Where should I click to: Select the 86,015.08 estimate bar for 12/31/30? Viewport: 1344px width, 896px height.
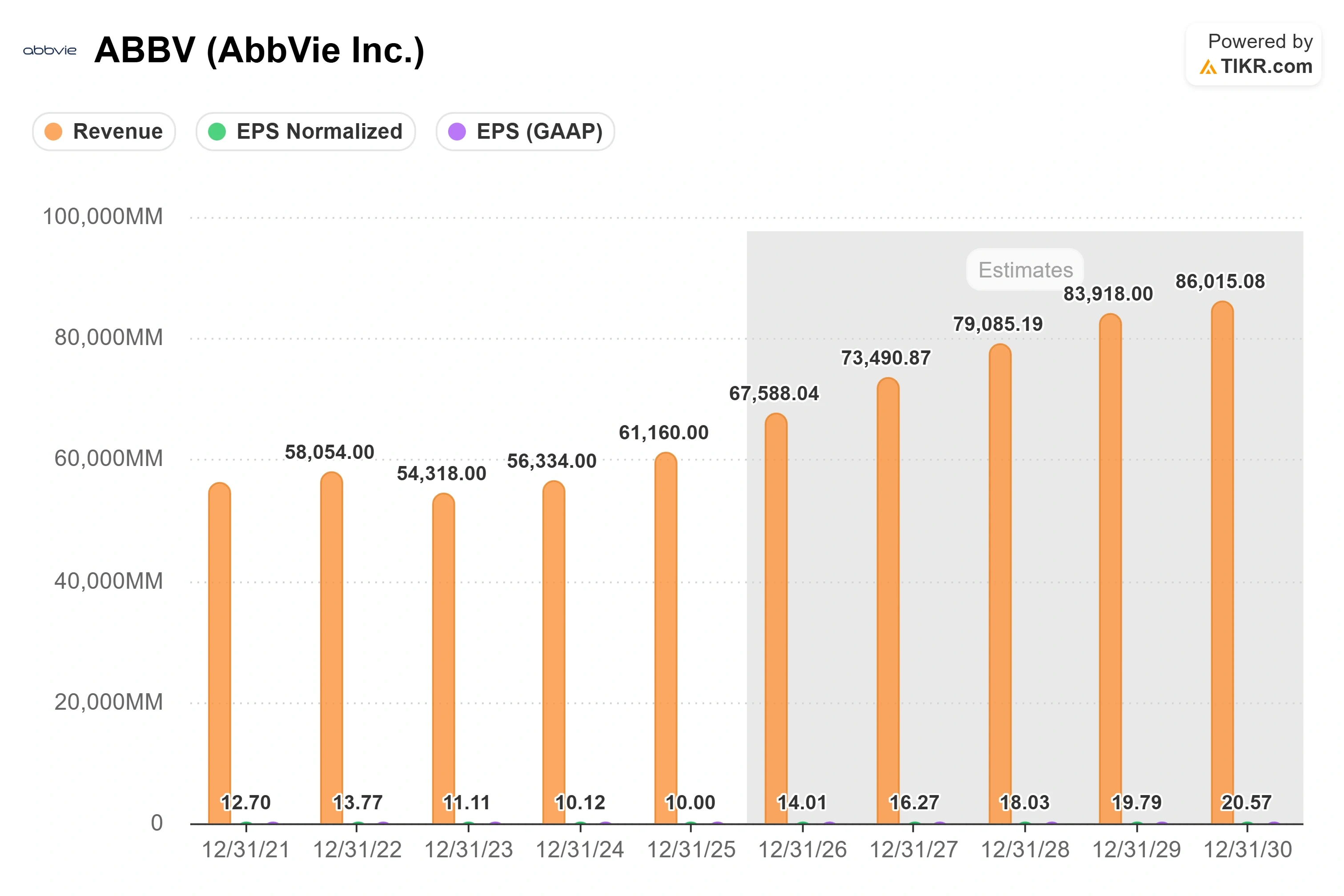coord(1222,563)
